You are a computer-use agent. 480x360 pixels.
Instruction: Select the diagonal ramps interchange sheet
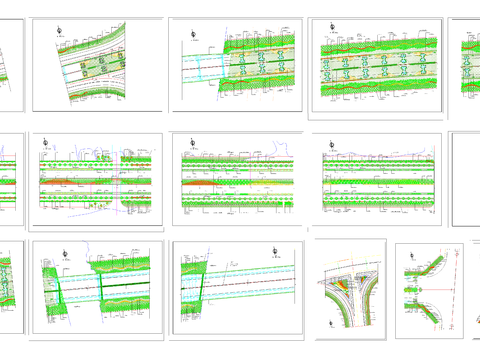pyautogui.click(x=429, y=291)
